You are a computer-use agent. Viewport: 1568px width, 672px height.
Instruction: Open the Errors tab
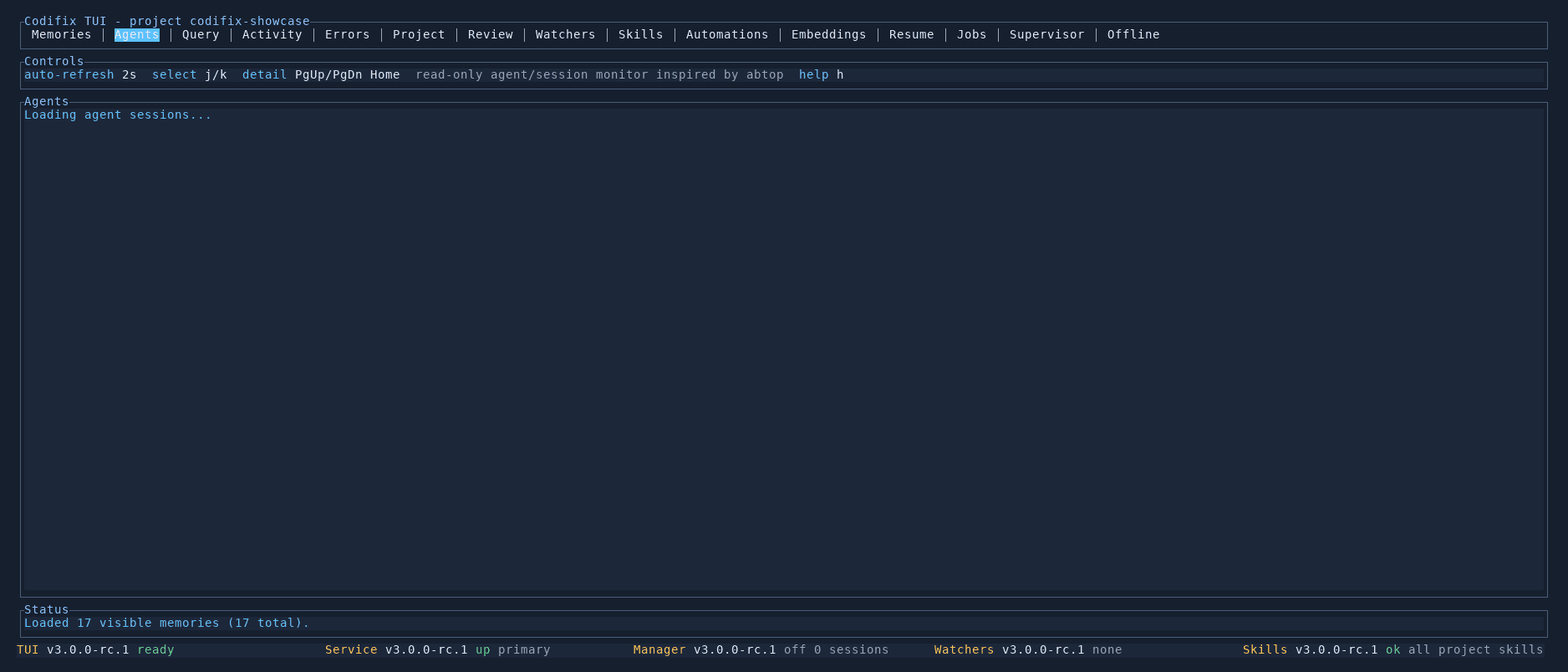pos(348,34)
